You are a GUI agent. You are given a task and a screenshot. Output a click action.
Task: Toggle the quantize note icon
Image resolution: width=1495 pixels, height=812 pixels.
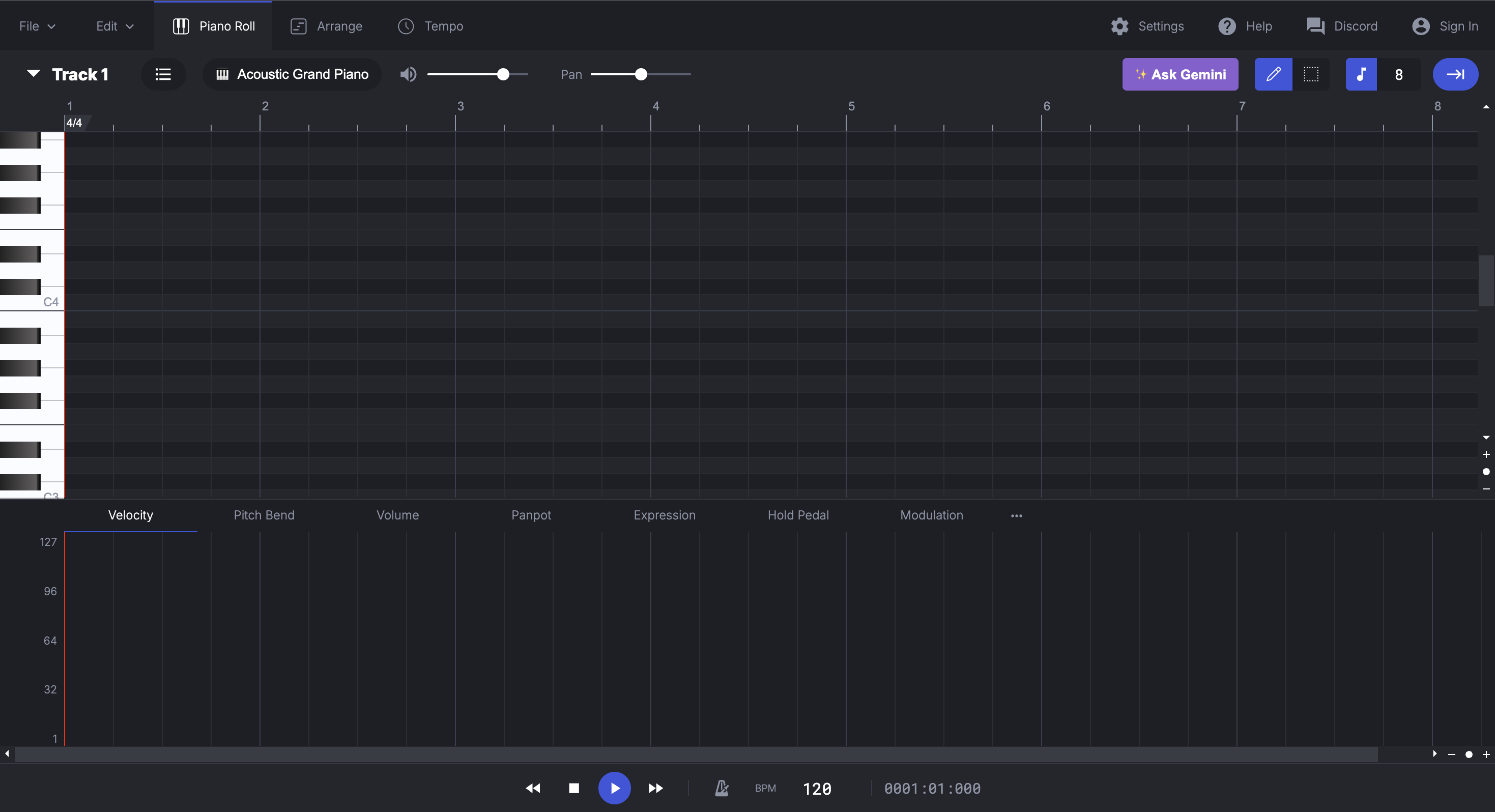[1361, 74]
